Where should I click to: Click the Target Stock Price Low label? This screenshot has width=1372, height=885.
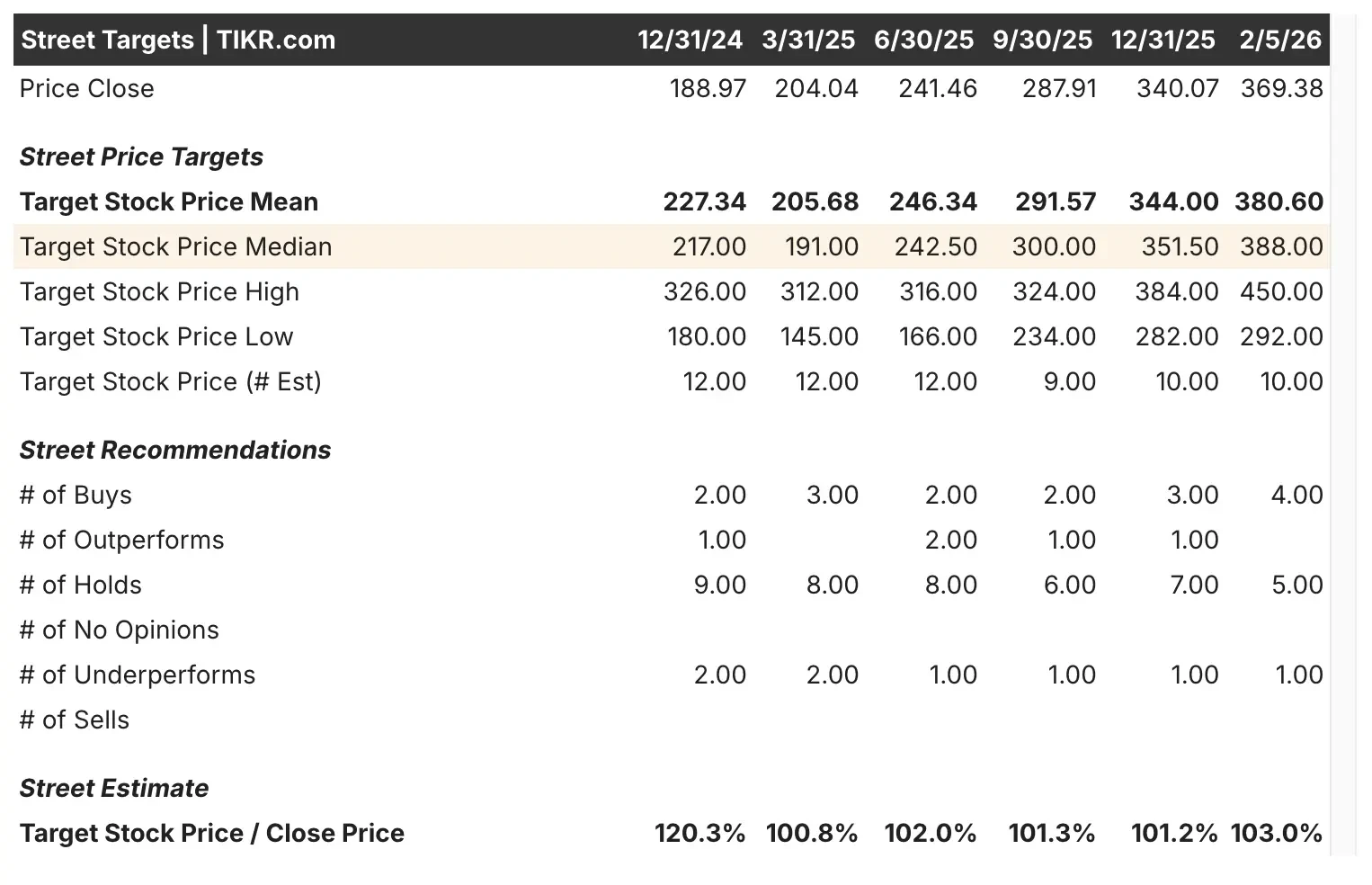[156, 336]
